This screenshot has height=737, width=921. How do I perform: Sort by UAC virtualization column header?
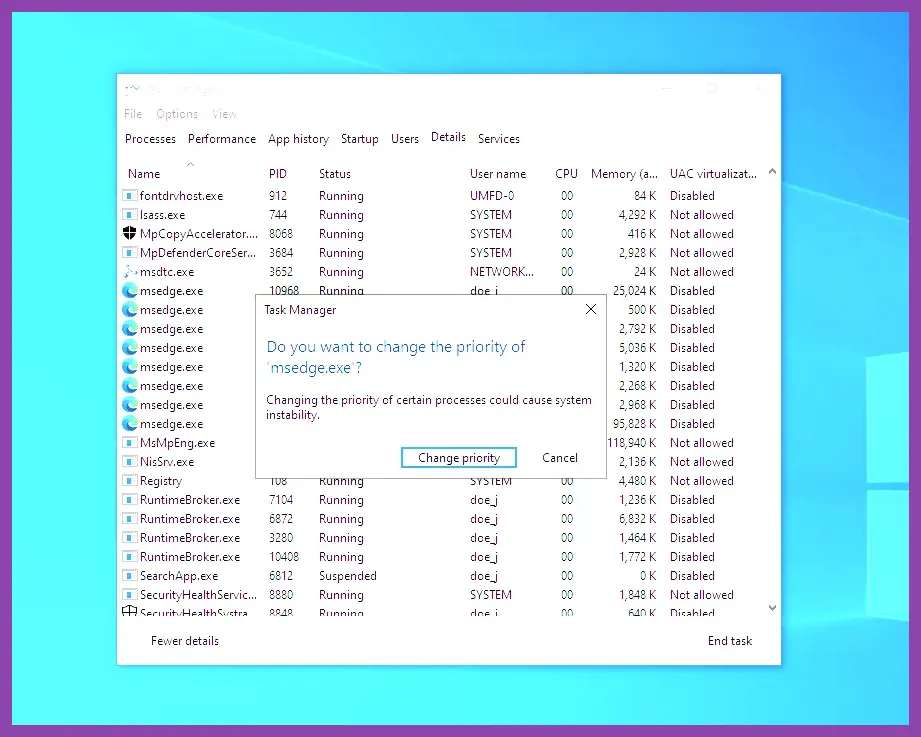(713, 174)
